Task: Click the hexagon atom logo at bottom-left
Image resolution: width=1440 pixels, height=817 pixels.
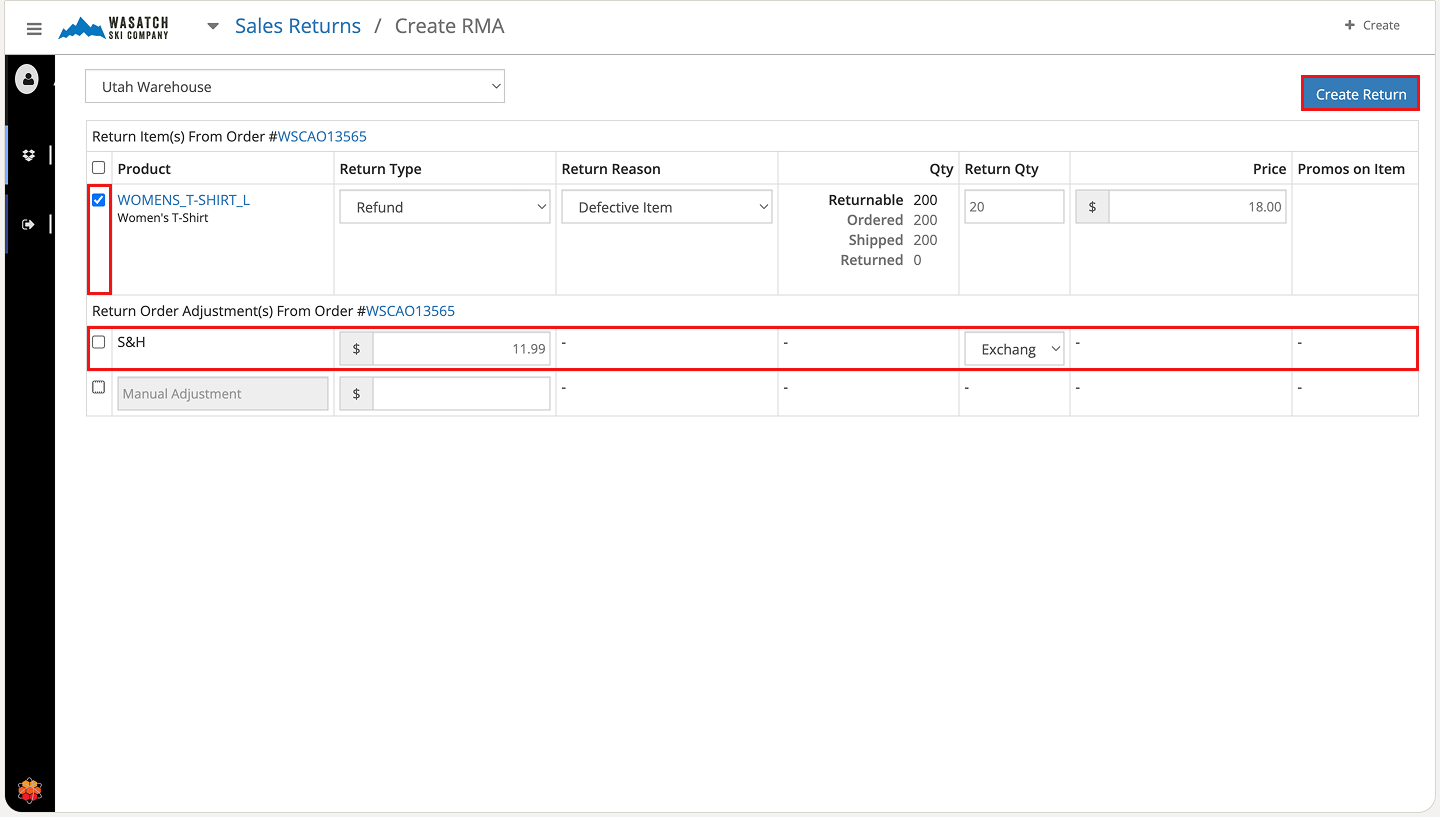Action: click(x=30, y=791)
